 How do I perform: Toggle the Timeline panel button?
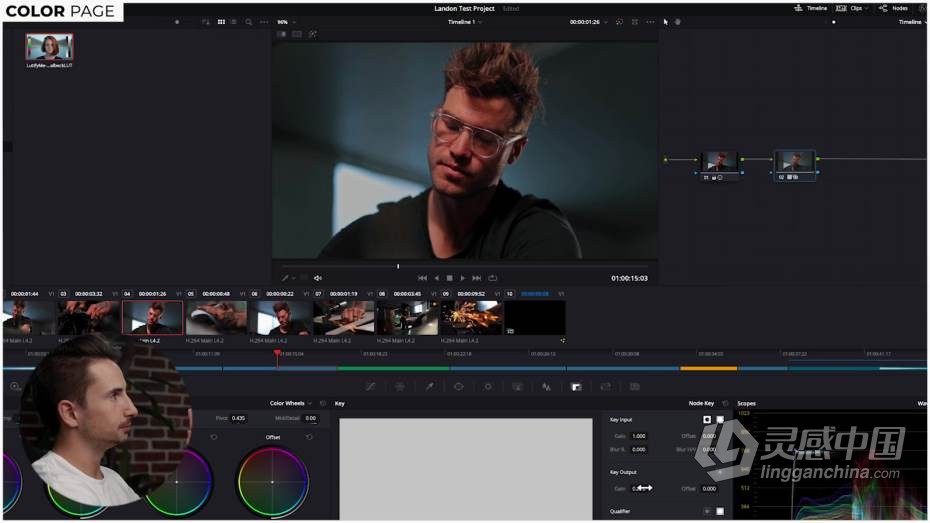point(811,8)
